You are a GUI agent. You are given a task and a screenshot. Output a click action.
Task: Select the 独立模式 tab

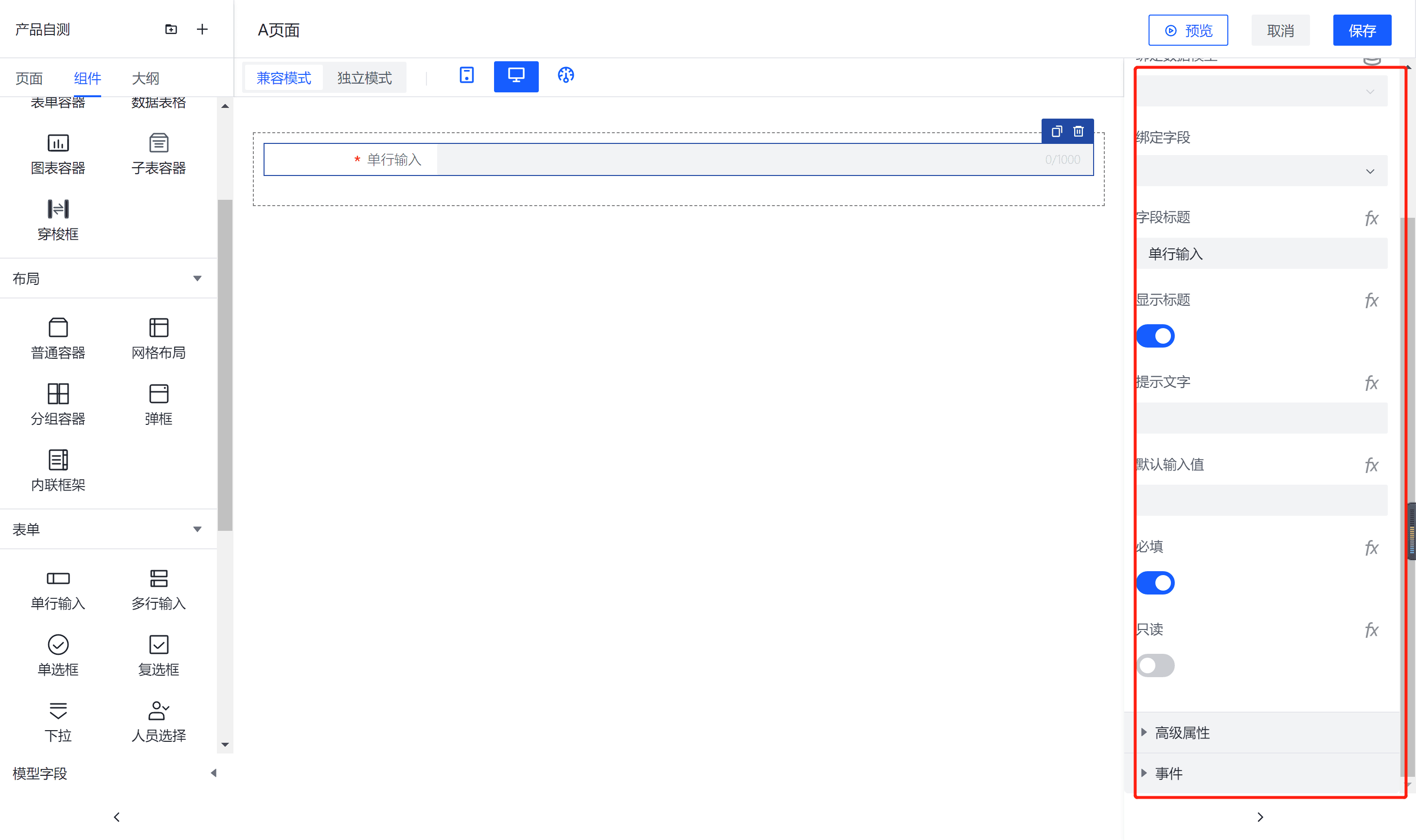click(364, 78)
